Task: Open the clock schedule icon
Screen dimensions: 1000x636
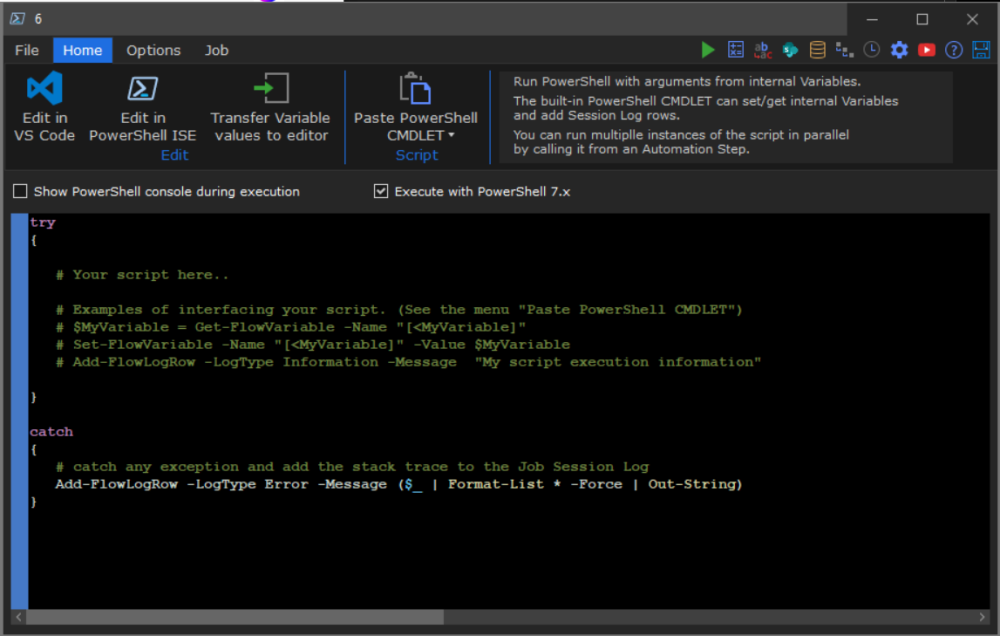Action: pos(872,50)
